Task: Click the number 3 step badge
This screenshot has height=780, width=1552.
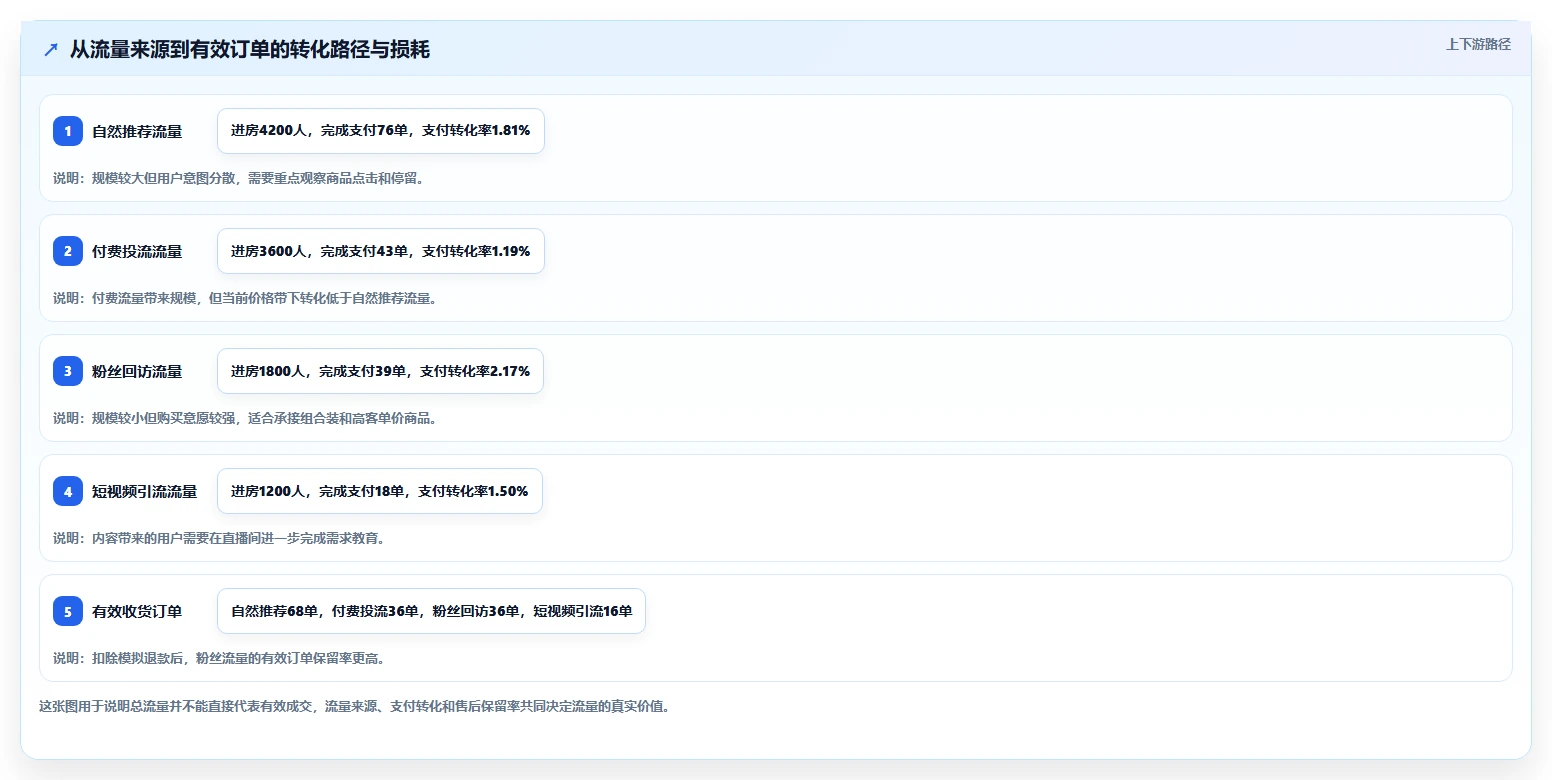Action: (x=68, y=371)
